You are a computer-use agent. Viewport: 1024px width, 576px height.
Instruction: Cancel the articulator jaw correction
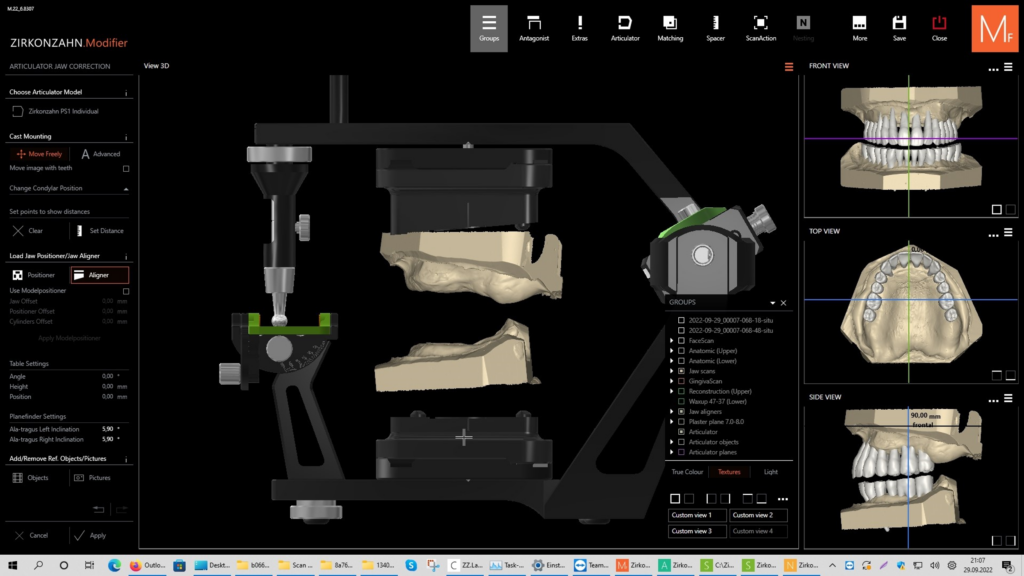[x=31, y=536]
